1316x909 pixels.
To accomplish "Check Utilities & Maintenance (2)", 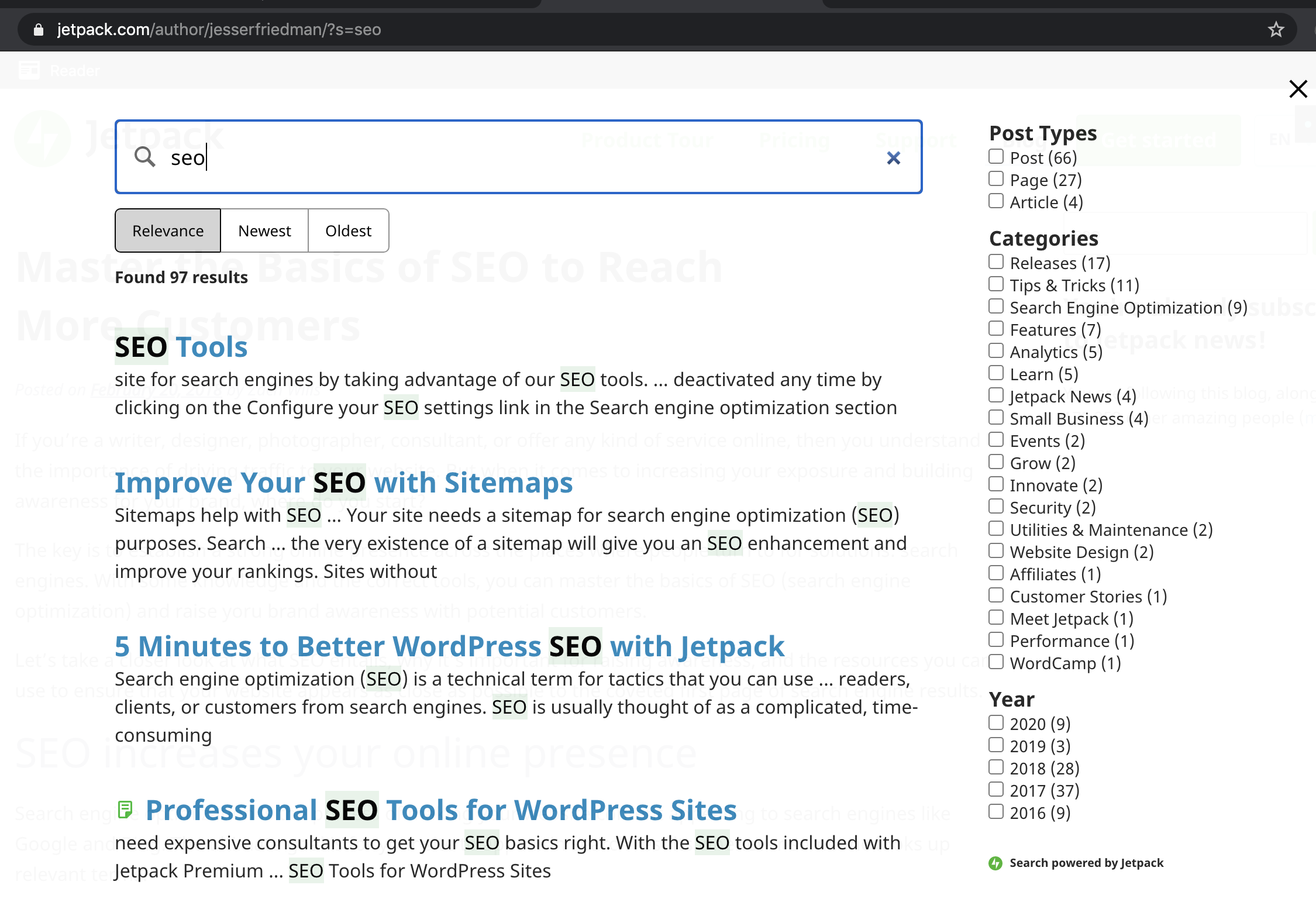I will [x=996, y=529].
